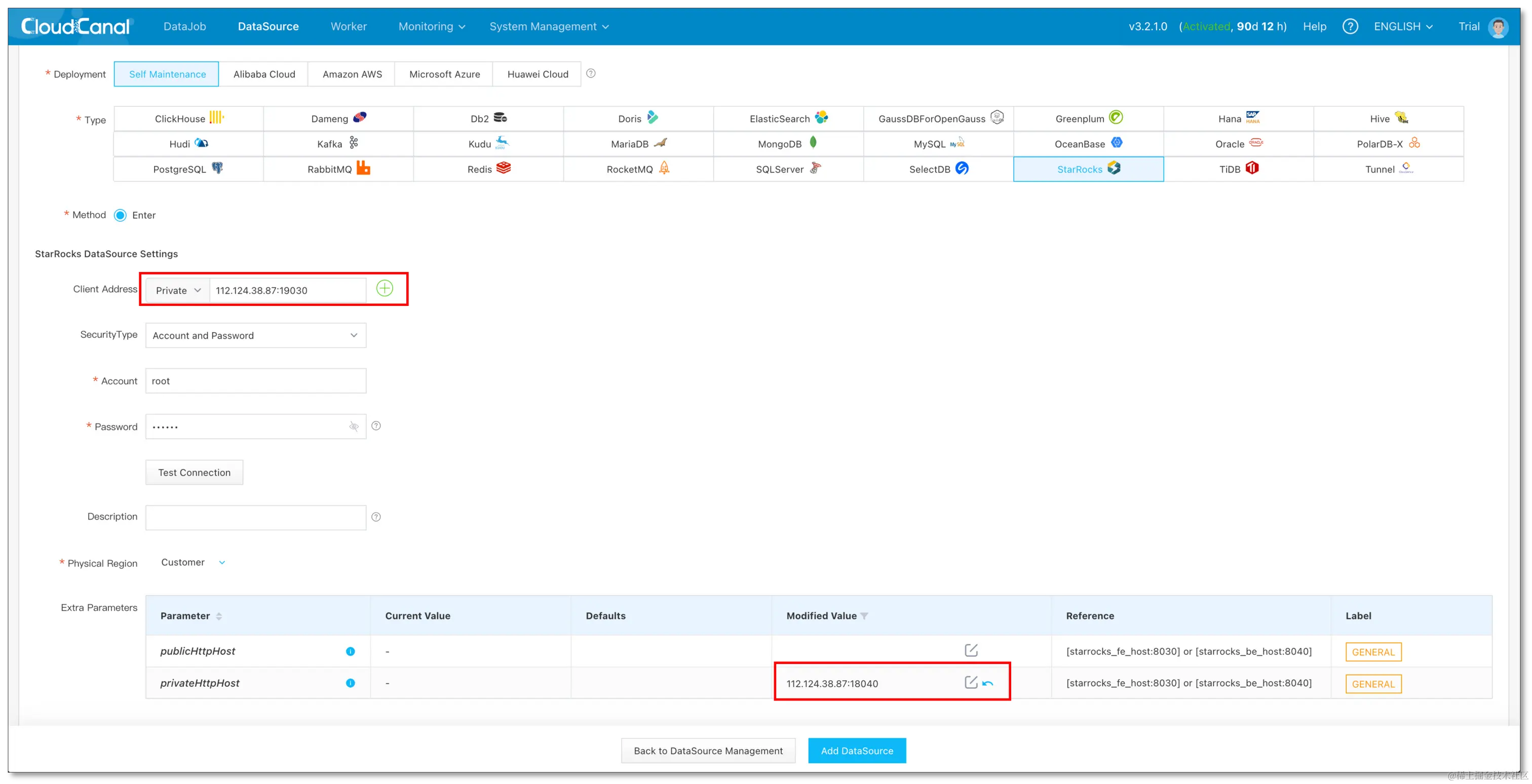Viewport: 1532px width, 784px height.
Task: Select Dameng datasource type
Action: (338, 119)
